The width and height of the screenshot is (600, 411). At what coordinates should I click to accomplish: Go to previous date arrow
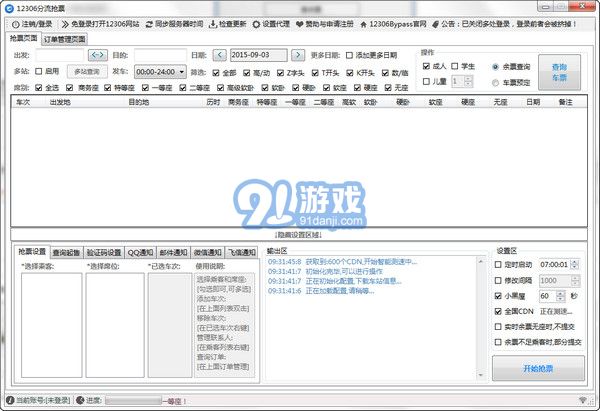[219, 55]
